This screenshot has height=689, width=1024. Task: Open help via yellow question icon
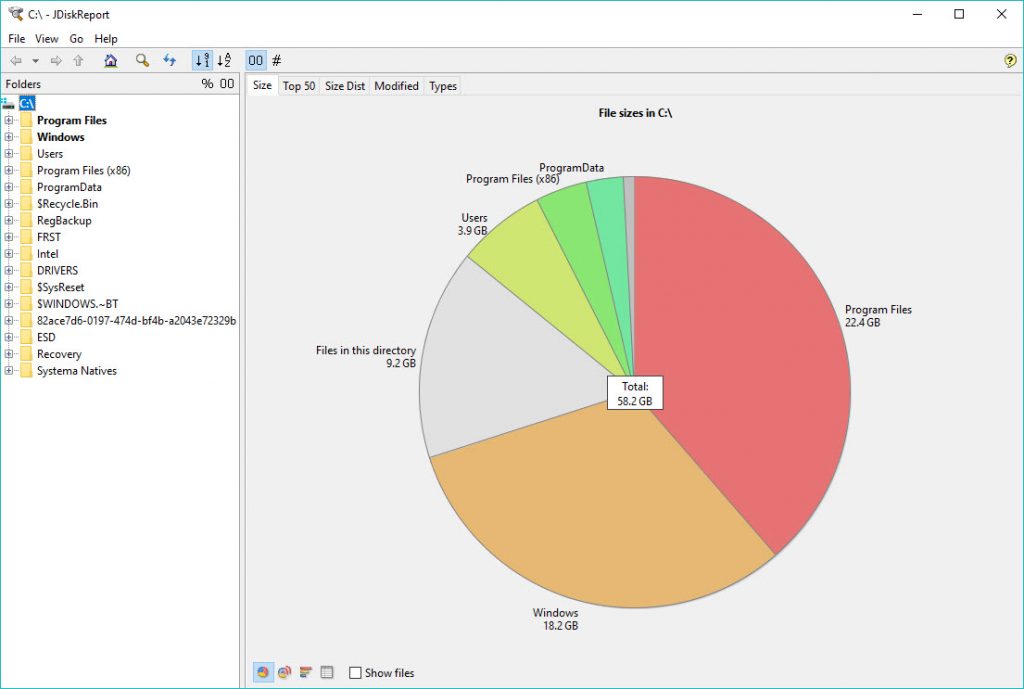coord(1010,61)
